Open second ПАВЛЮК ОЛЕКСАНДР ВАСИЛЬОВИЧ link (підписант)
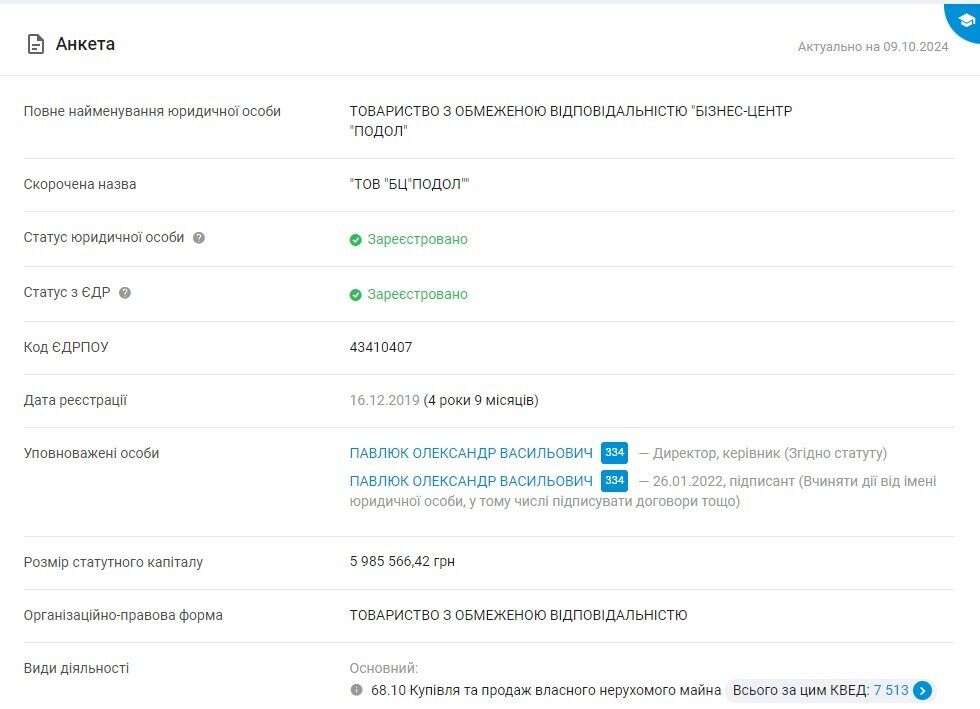This screenshot has height=709, width=980. point(471,481)
